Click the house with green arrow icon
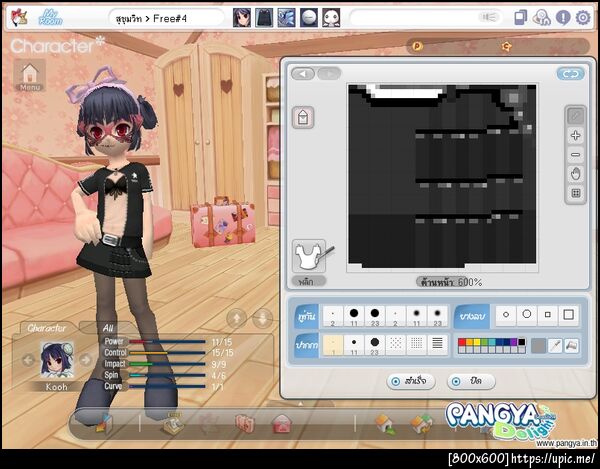This screenshot has width=600, height=469. [385, 424]
